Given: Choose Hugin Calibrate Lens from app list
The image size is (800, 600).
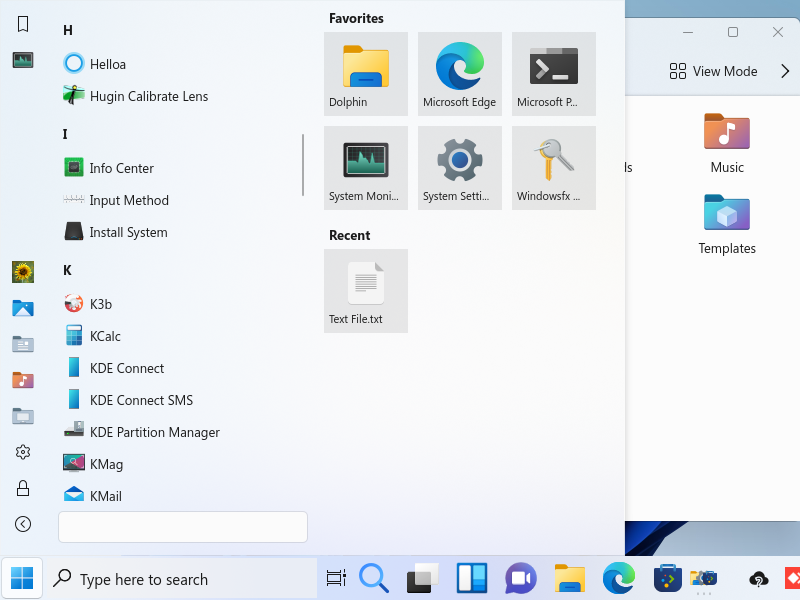Looking at the screenshot, I should click(148, 96).
